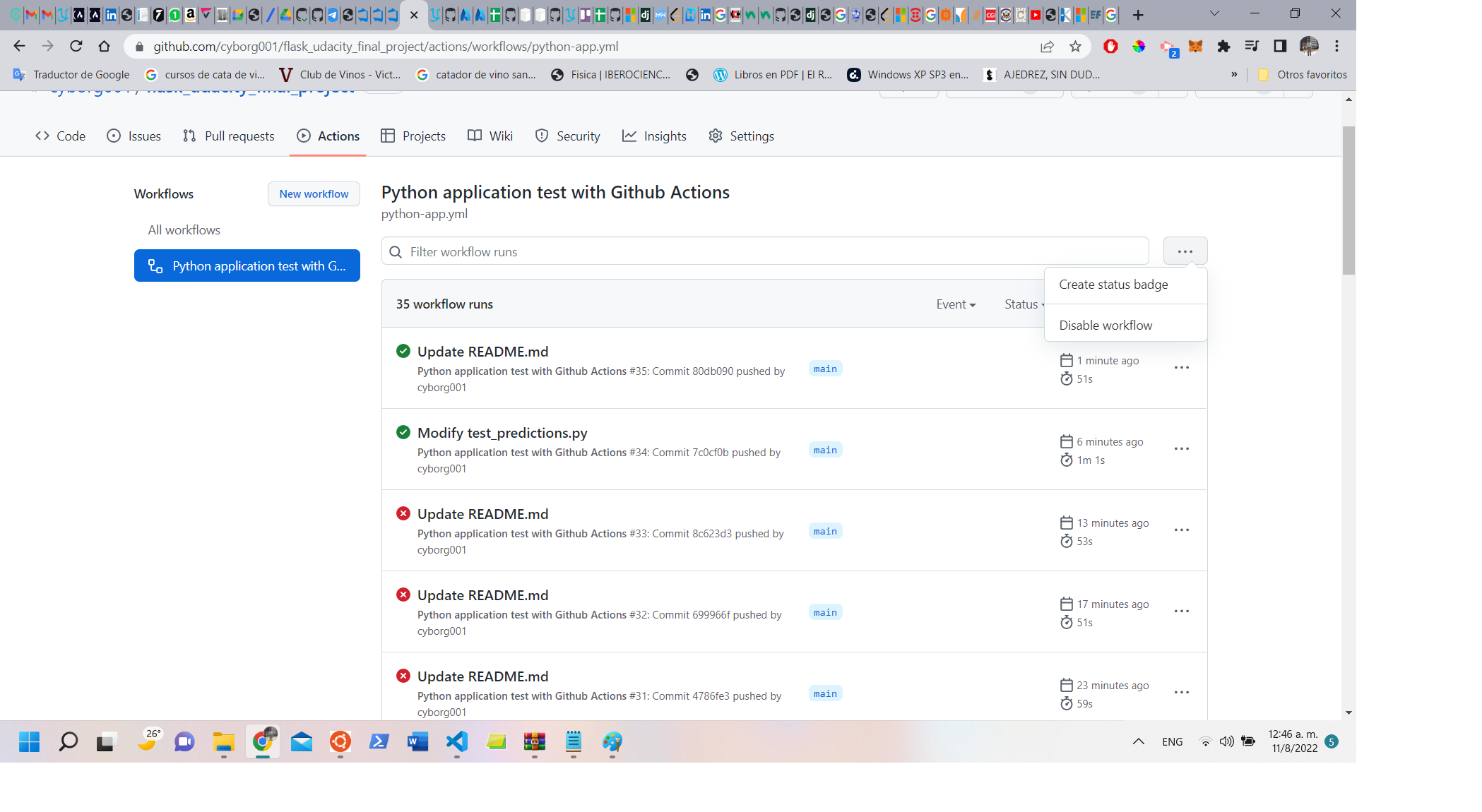Switch to the Security tab

tap(577, 136)
